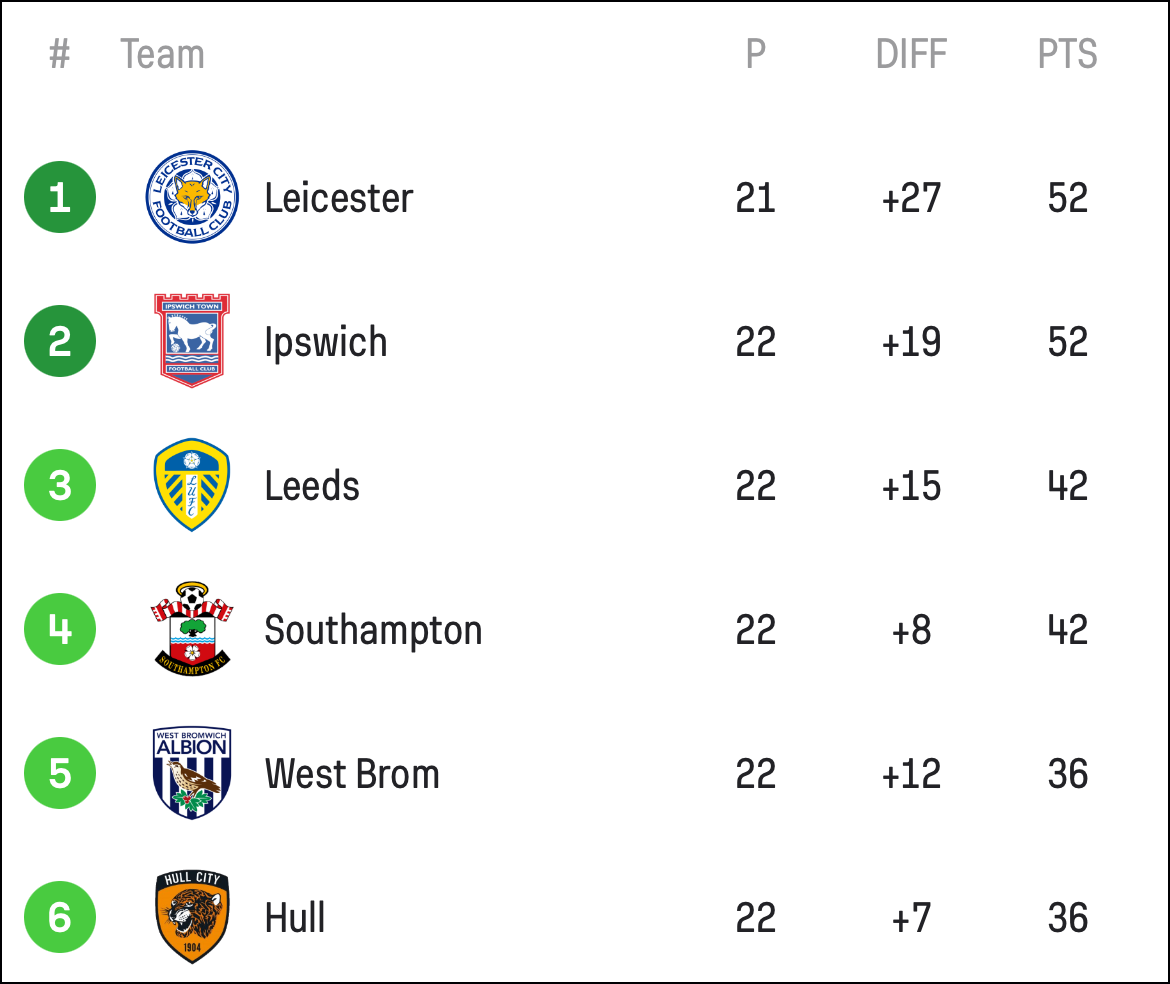Click the Team column header
Screen dimensions: 1170x984
(x=162, y=54)
